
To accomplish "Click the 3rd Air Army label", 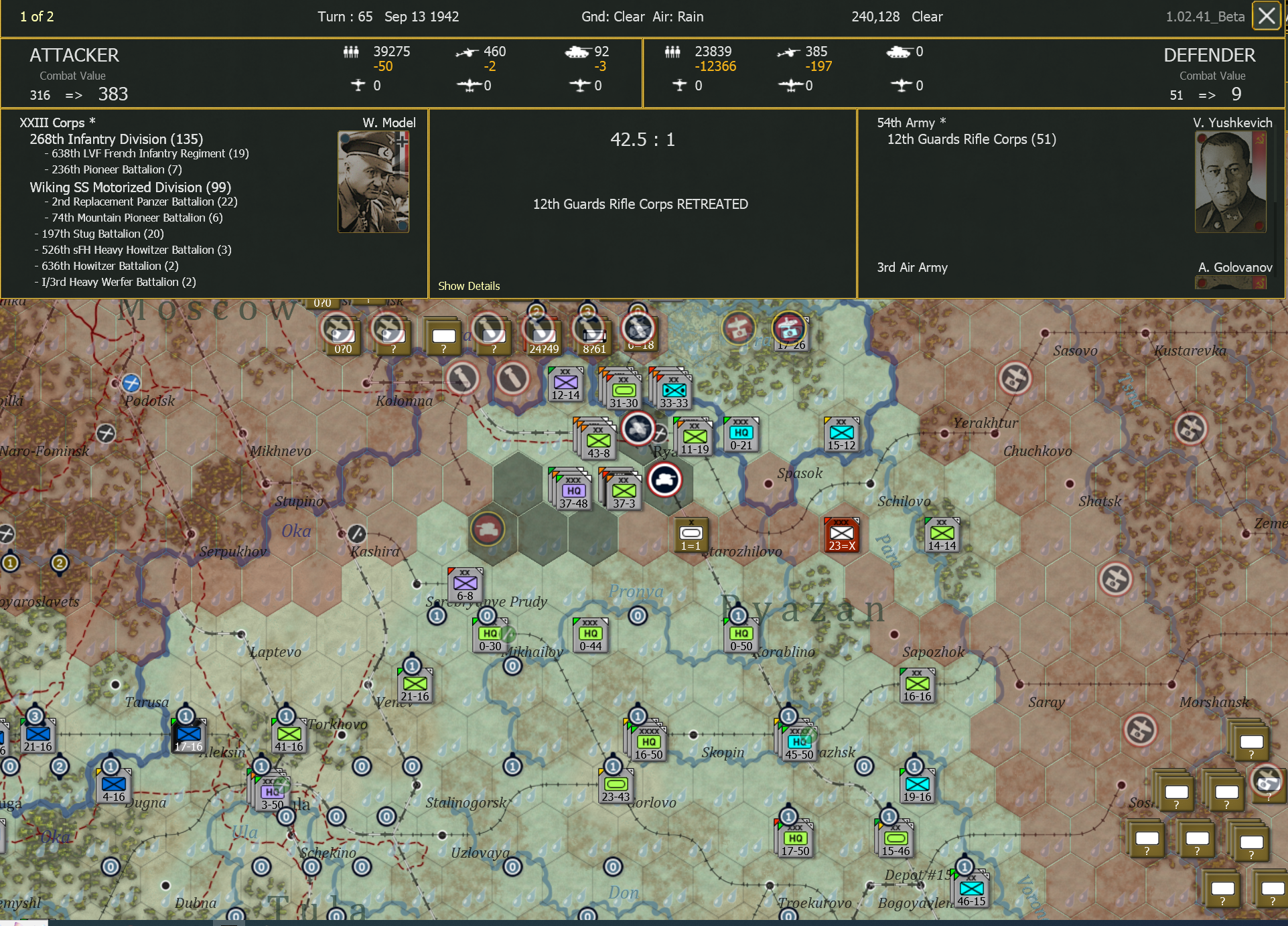I will pyautogui.click(x=912, y=267).
